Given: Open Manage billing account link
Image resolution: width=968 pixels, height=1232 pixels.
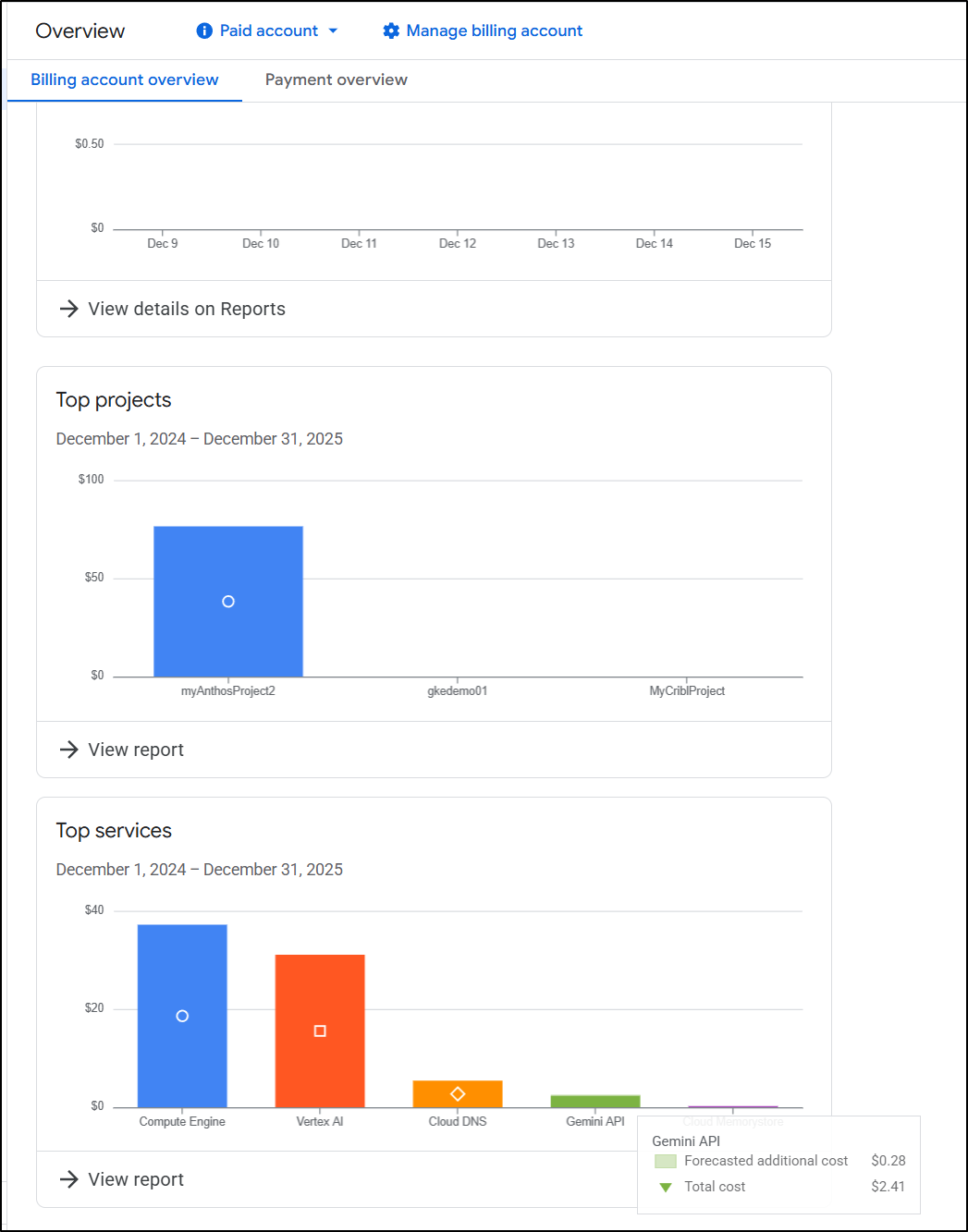Looking at the screenshot, I should tap(494, 30).
